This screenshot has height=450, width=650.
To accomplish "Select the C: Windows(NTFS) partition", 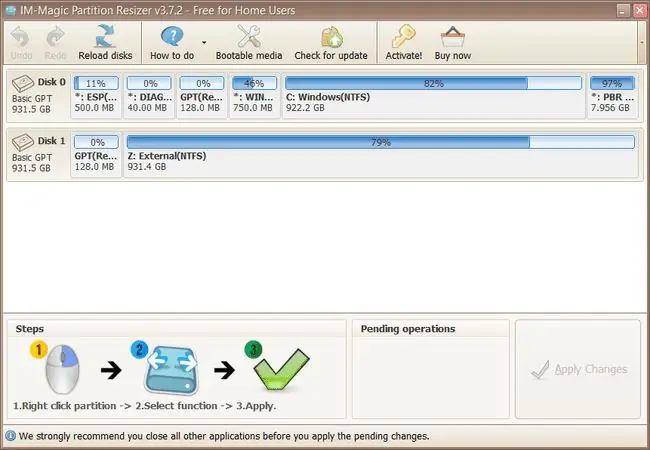I will (x=434, y=96).
